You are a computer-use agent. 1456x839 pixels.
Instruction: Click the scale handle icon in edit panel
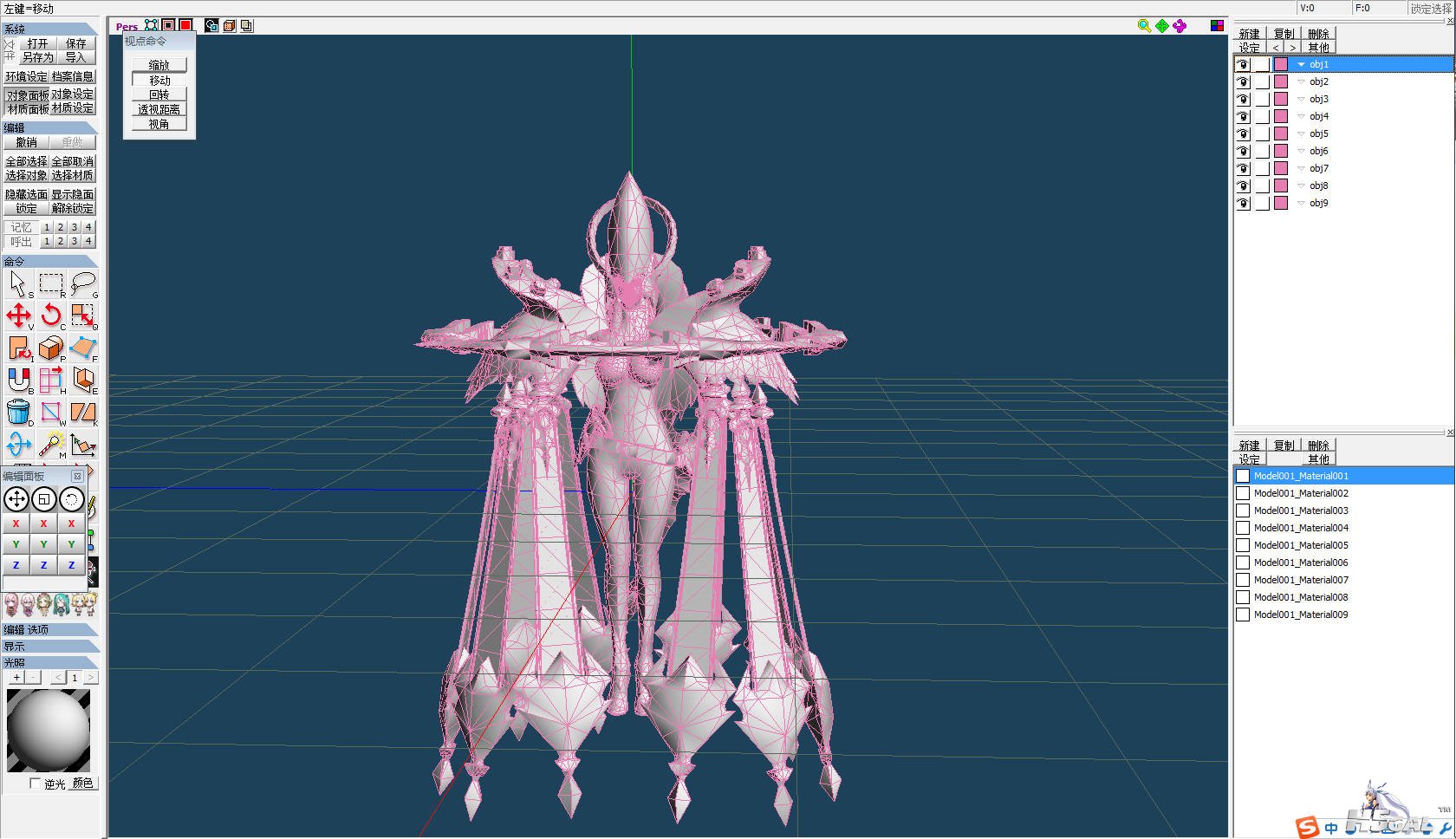tap(44, 499)
